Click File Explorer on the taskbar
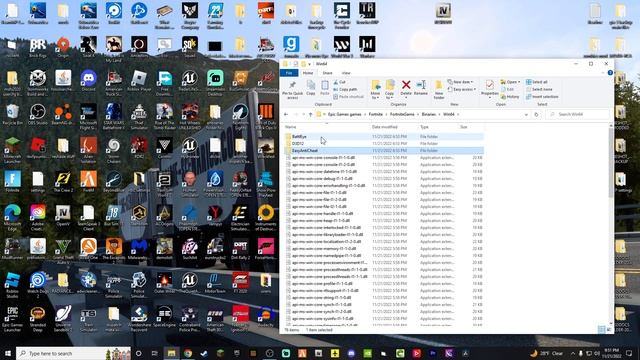Screen dimensions: 640x360 click(x=171, y=353)
